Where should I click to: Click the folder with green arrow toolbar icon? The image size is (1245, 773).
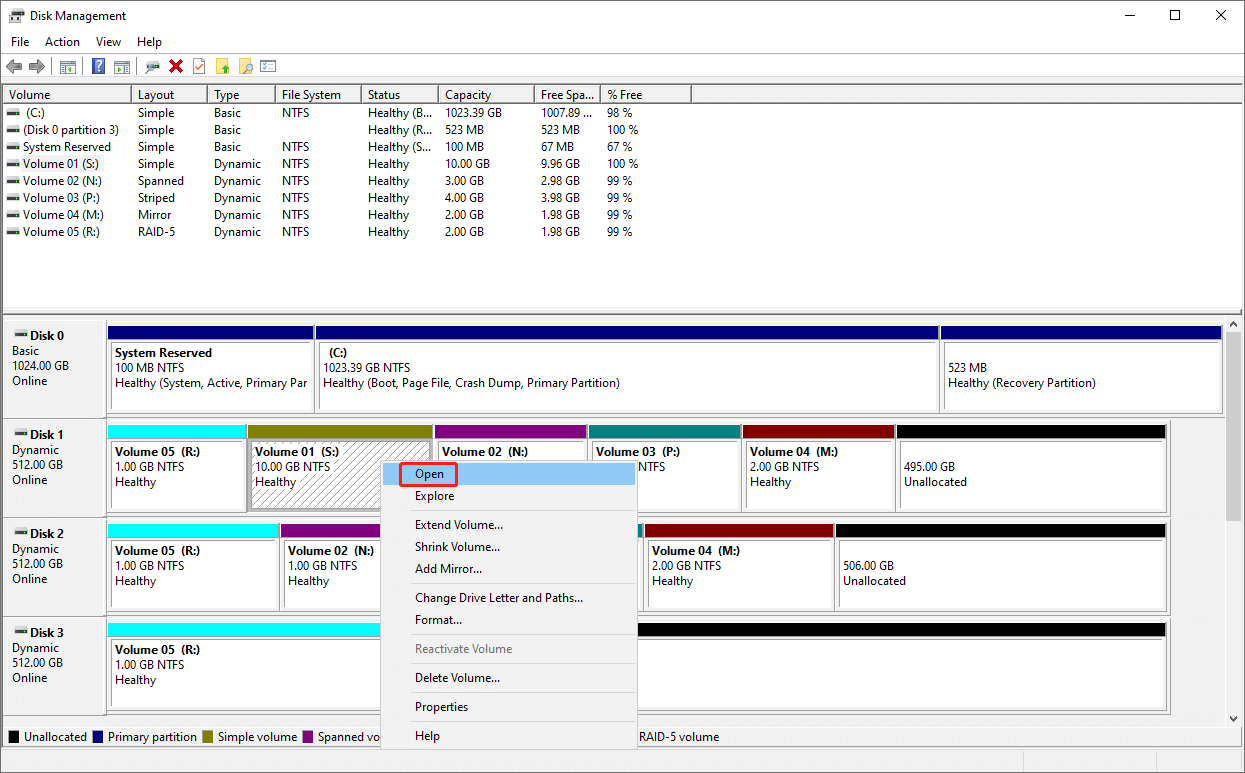click(x=223, y=67)
